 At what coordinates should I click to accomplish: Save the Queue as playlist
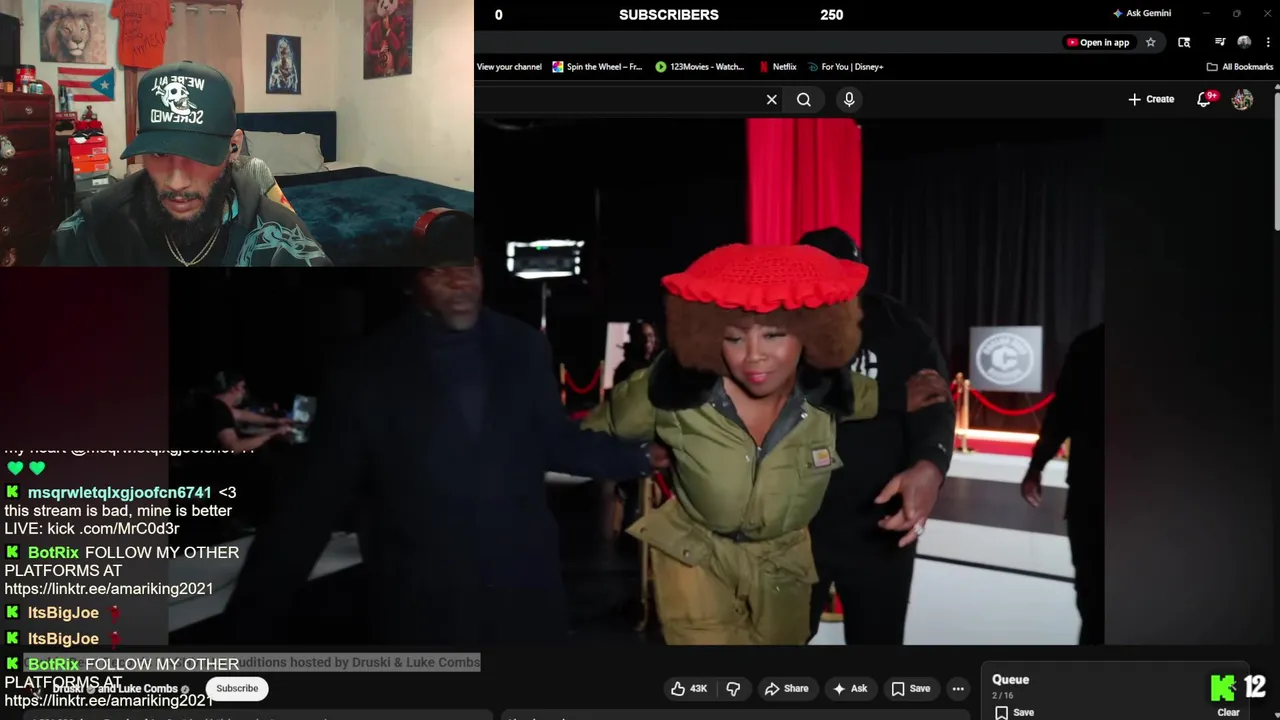click(1015, 712)
